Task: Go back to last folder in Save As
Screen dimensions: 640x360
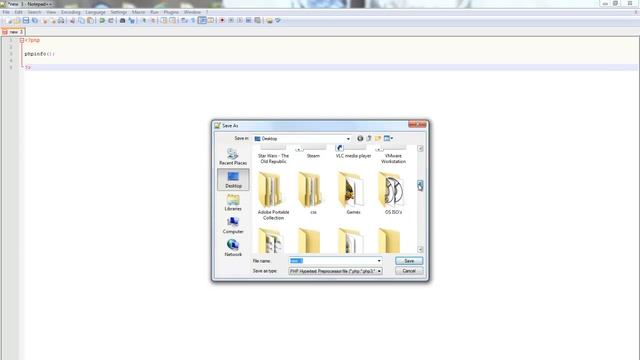Action: tap(360, 139)
